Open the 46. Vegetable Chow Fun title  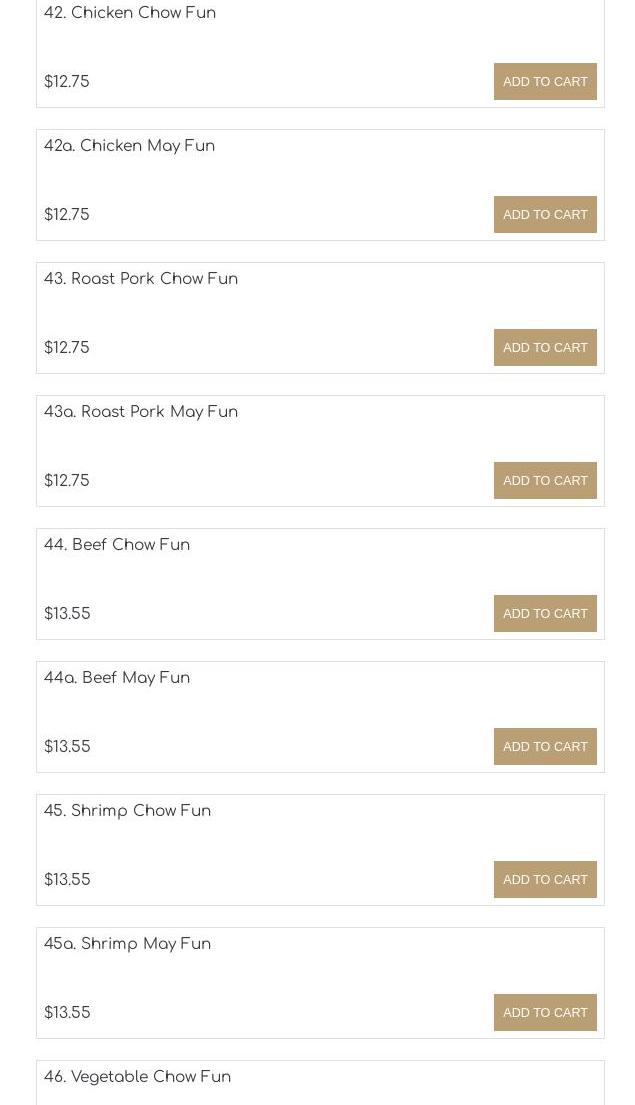point(137,1077)
